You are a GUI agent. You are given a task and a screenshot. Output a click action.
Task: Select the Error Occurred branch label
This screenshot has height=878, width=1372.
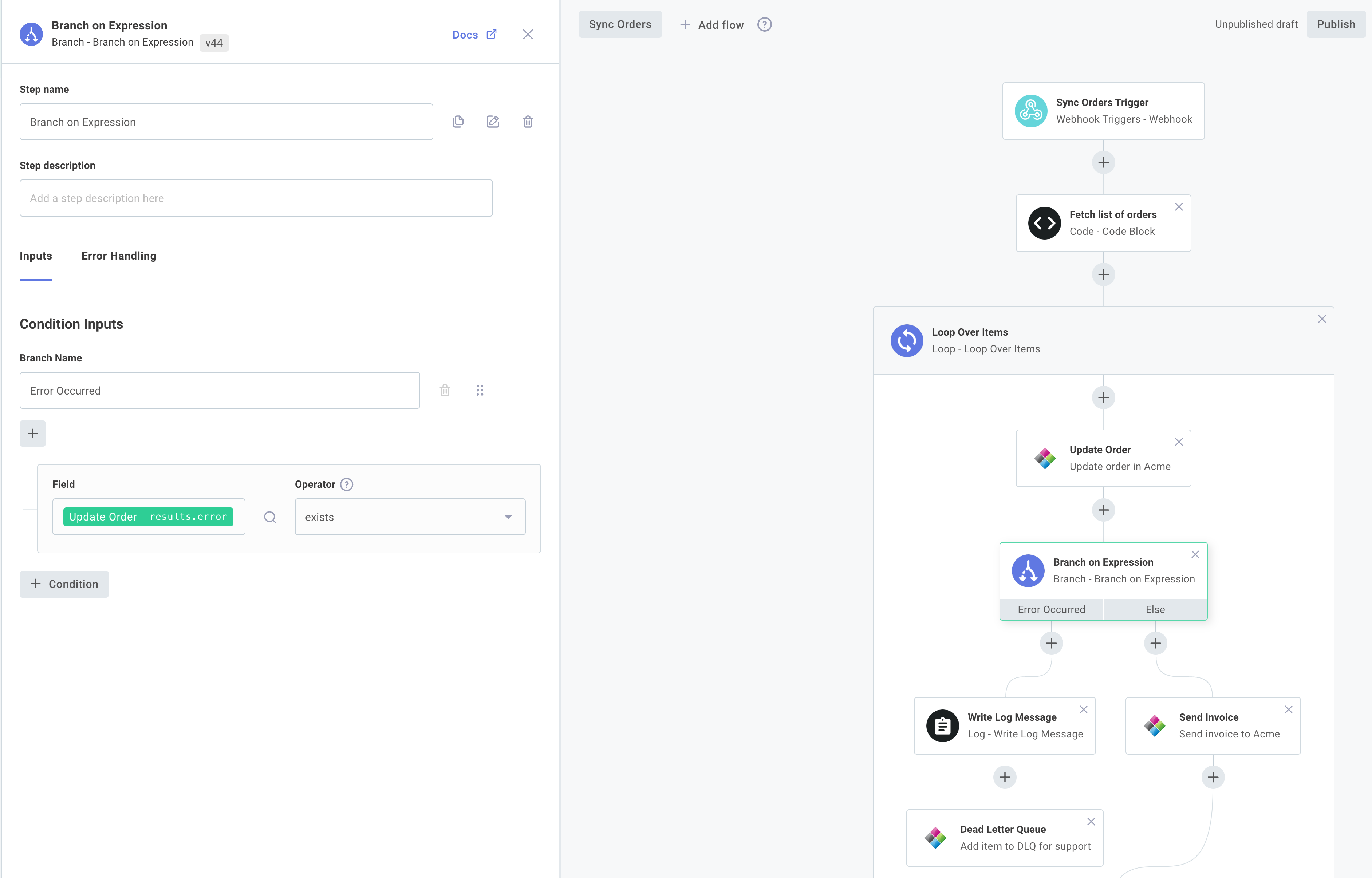(1052, 609)
